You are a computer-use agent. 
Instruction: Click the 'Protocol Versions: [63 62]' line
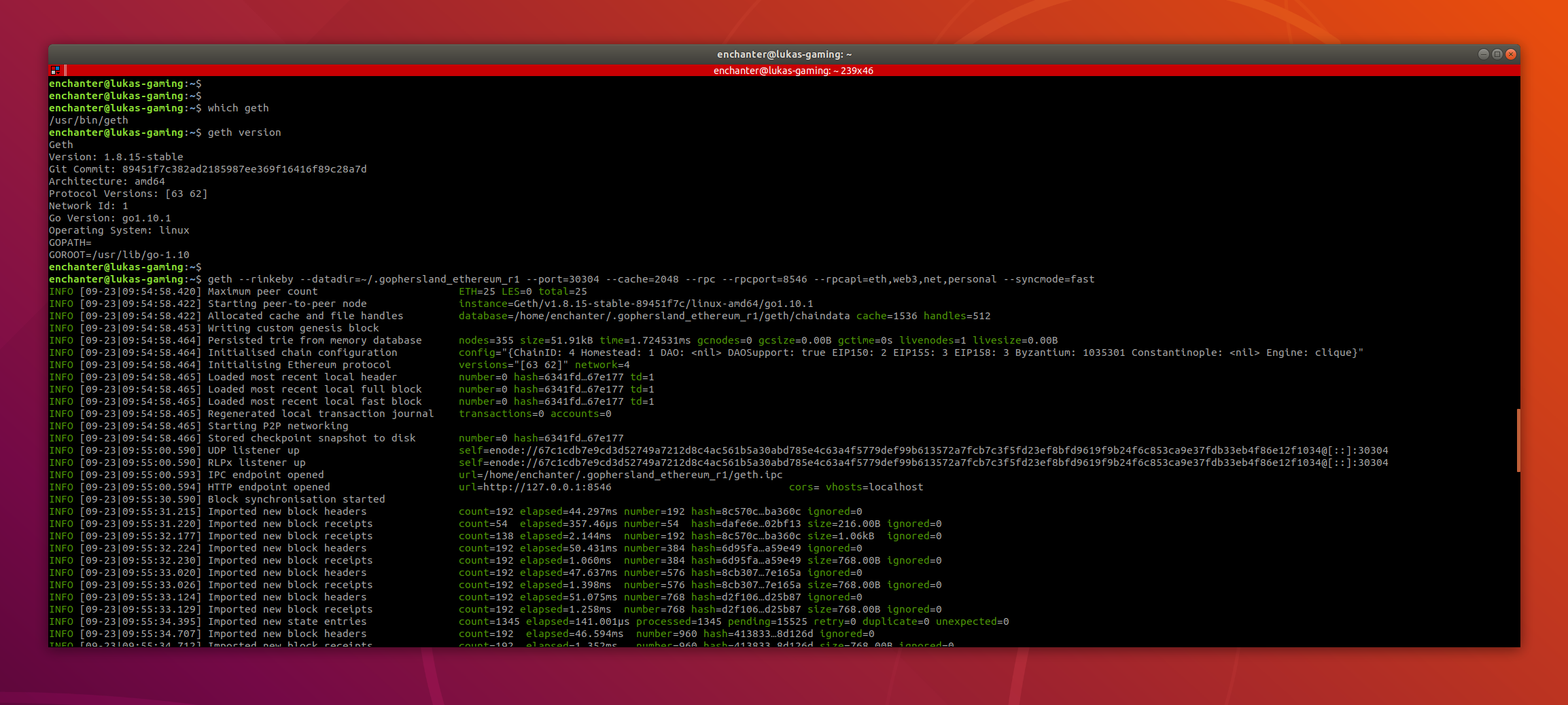(128, 194)
